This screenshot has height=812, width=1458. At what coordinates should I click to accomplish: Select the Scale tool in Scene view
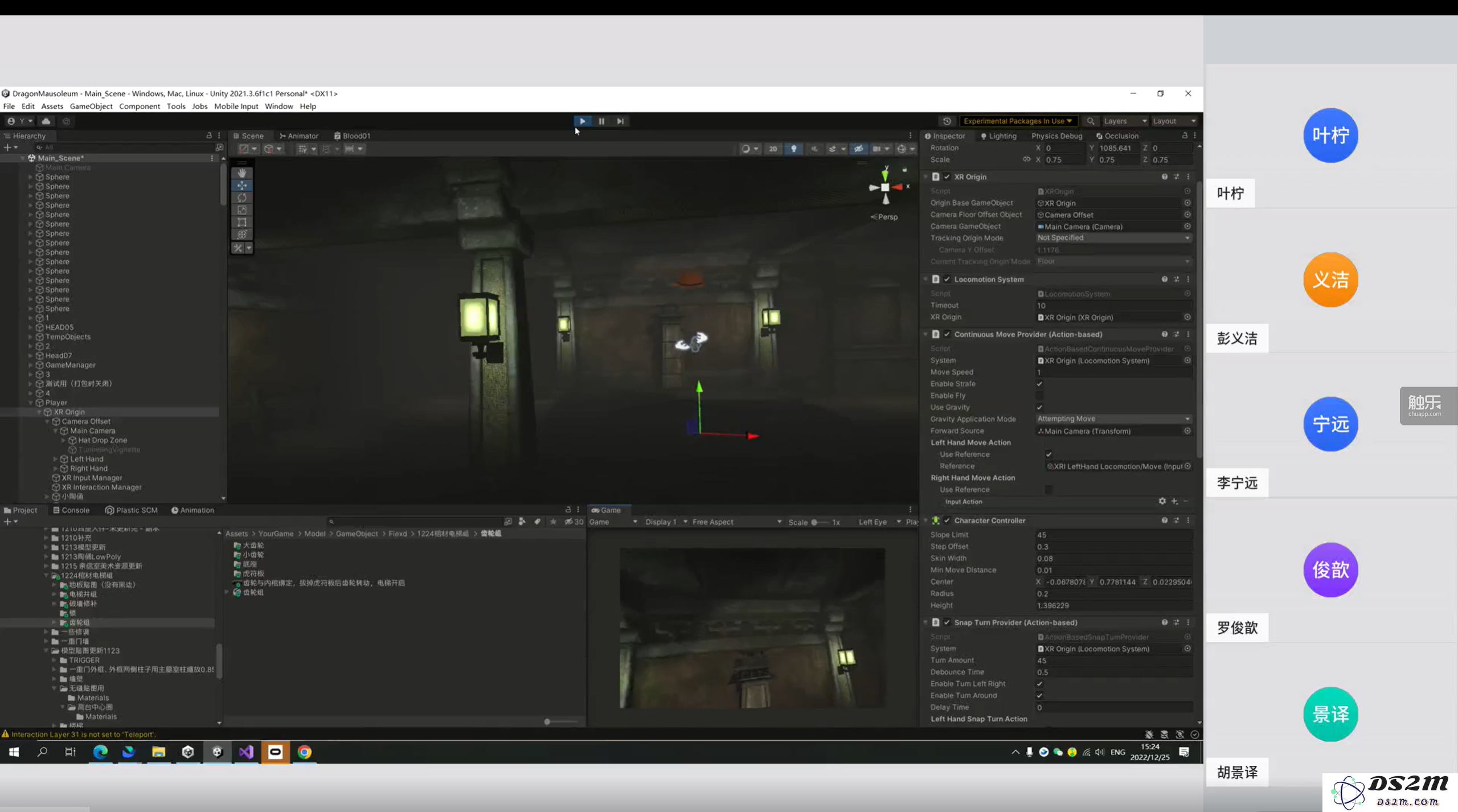(x=242, y=210)
